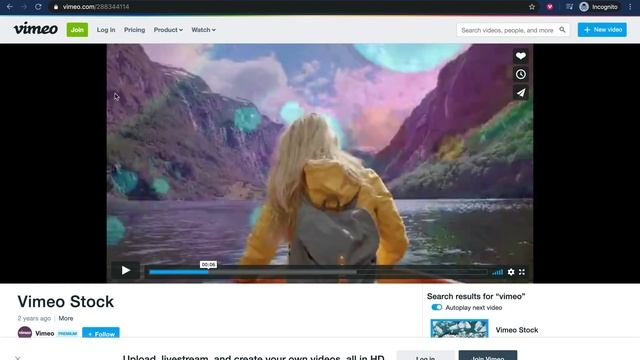Viewport: 640px width, 360px height.
Task: Expand the Watch dropdown menu
Action: (204, 30)
